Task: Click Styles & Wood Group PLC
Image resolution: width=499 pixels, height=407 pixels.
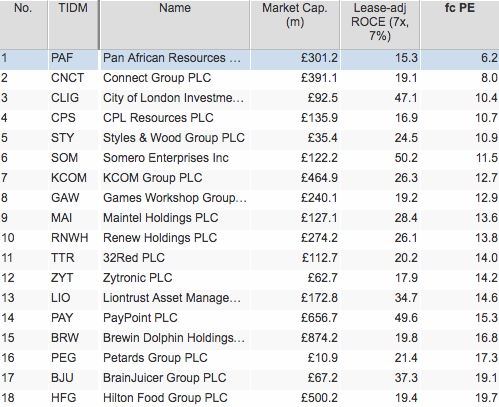Action: (x=174, y=138)
